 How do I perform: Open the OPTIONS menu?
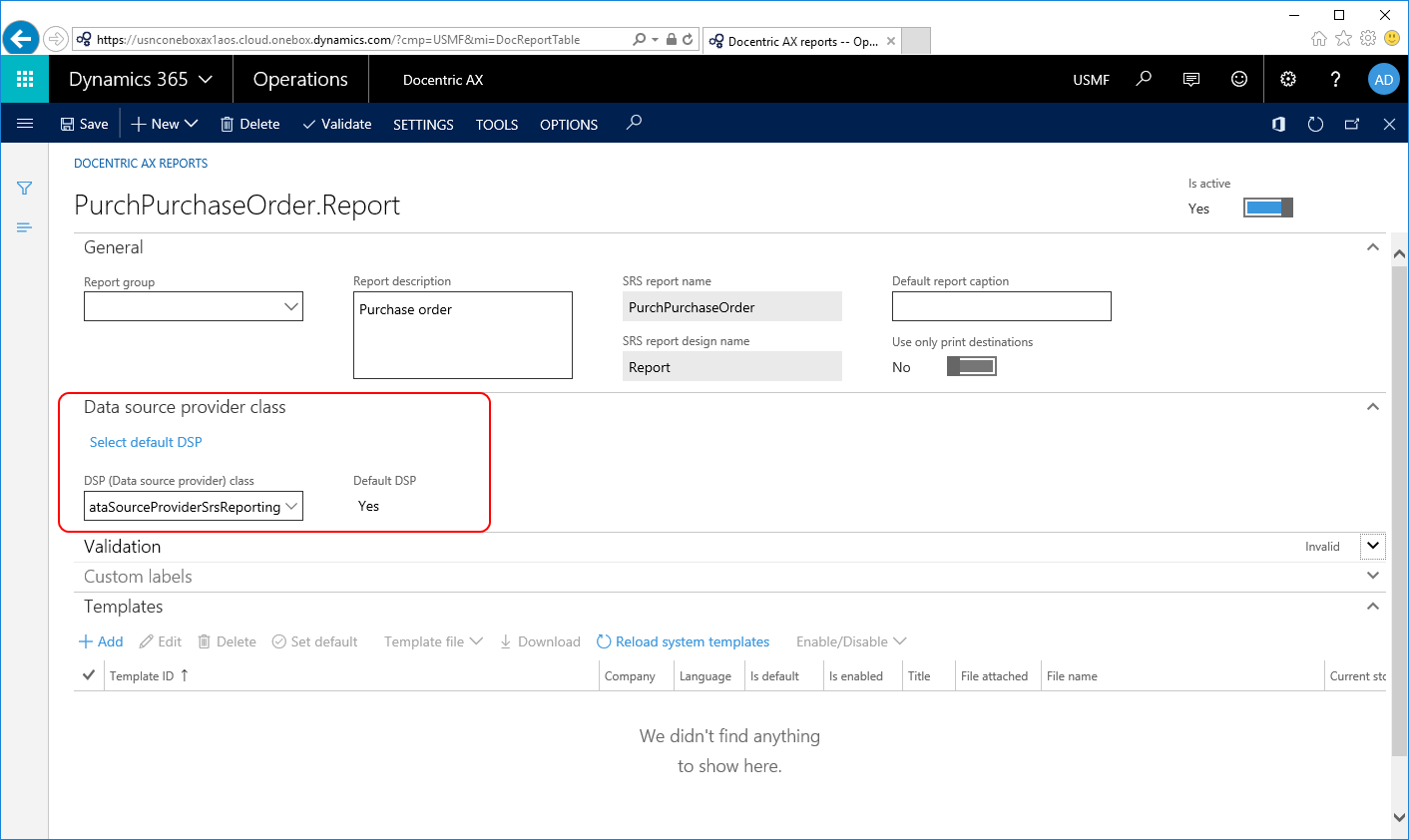569,125
